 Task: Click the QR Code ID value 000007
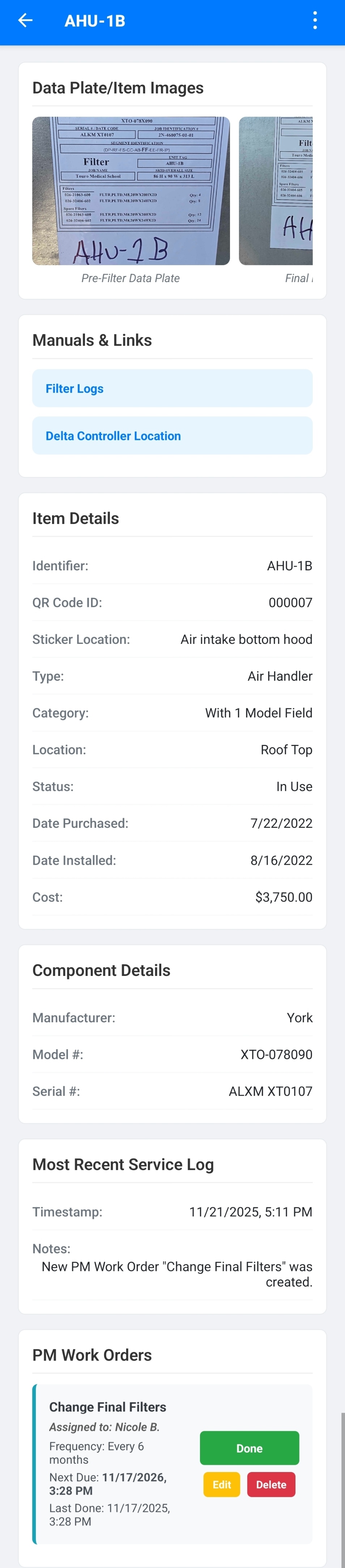[290, 603]
